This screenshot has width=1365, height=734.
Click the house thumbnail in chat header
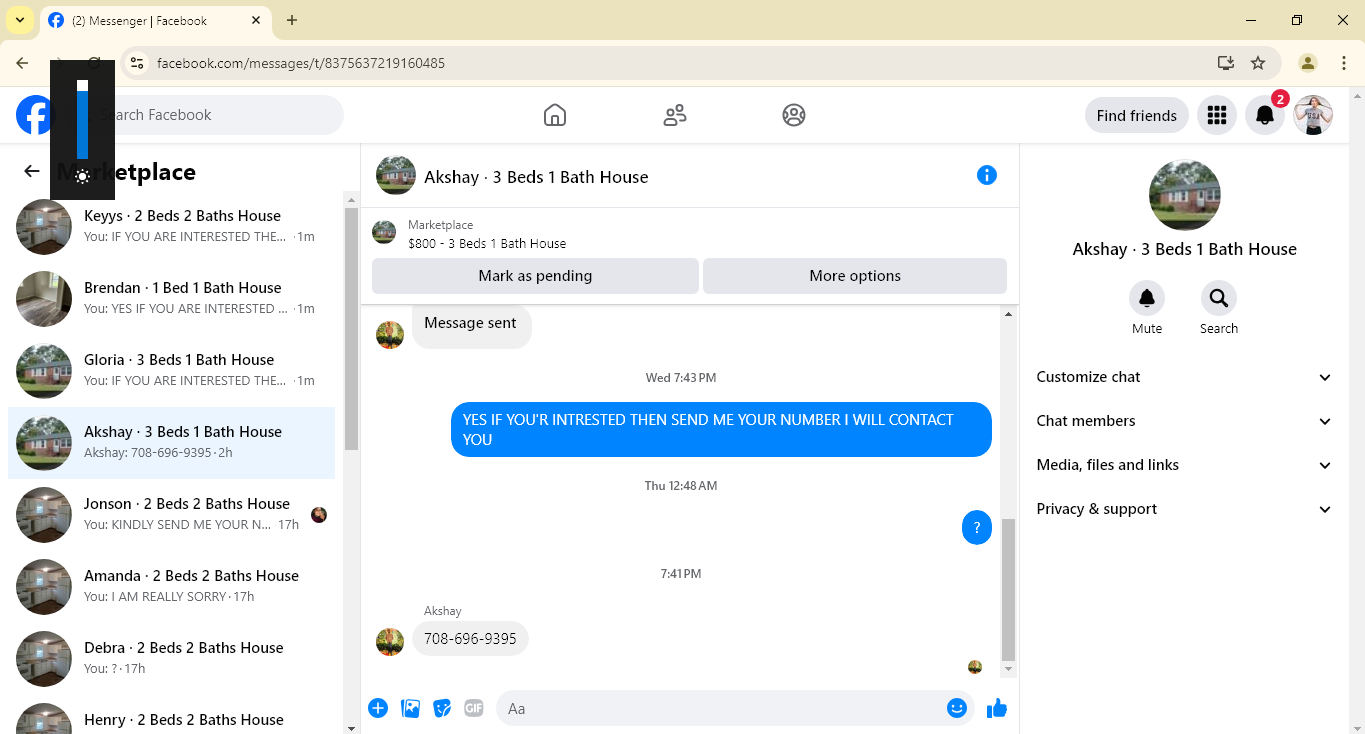tap(396, 176)
